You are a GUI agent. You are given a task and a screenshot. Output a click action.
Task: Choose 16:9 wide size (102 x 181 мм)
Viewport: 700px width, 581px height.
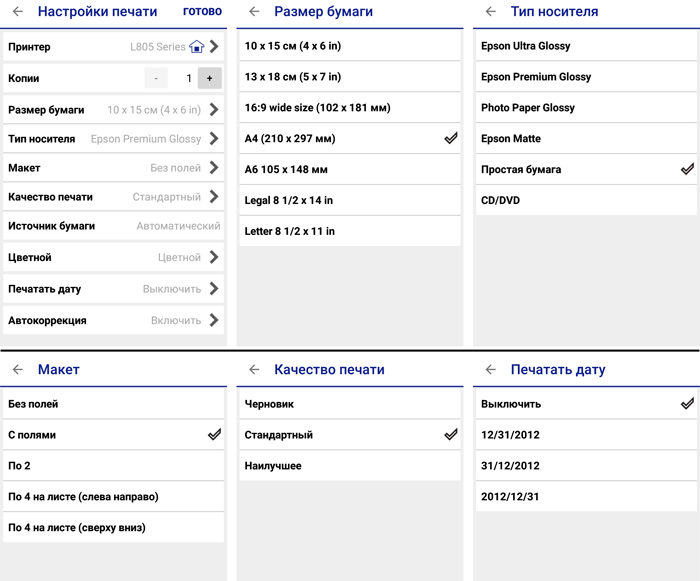[350, 108]
